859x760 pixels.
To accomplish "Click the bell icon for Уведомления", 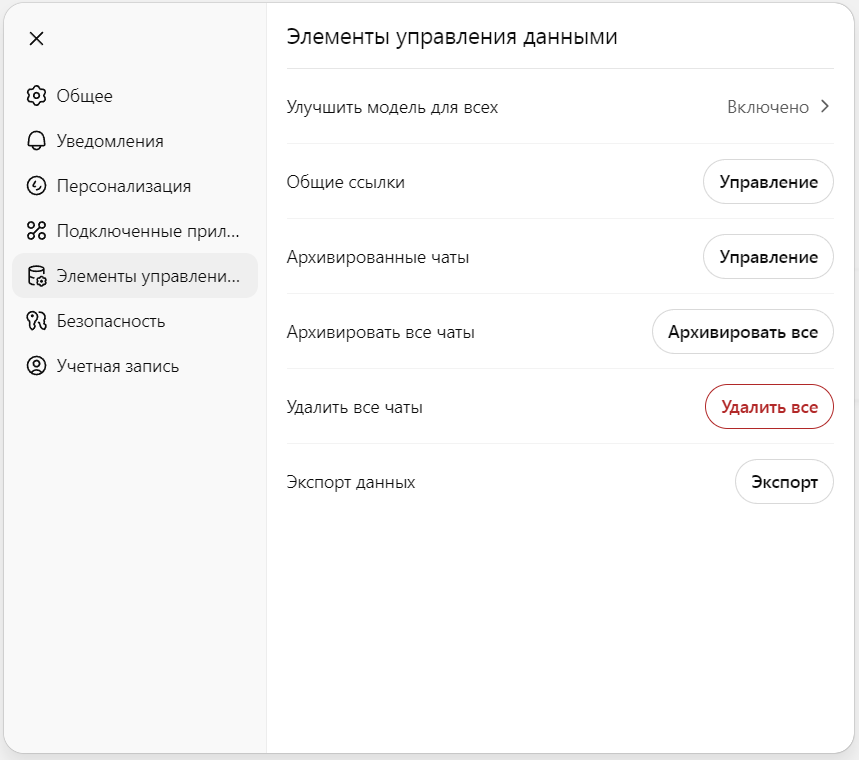I will pos(36,141).
